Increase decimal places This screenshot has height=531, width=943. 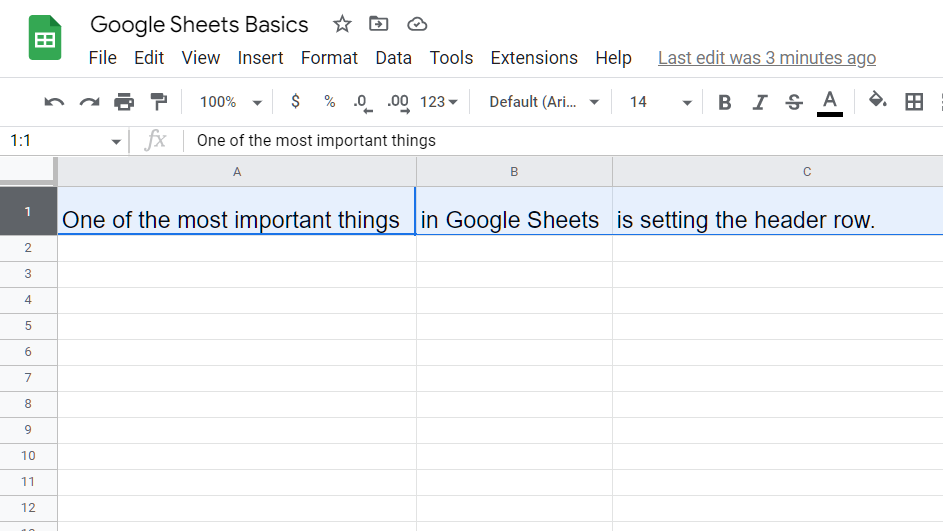tap(398, 102)
